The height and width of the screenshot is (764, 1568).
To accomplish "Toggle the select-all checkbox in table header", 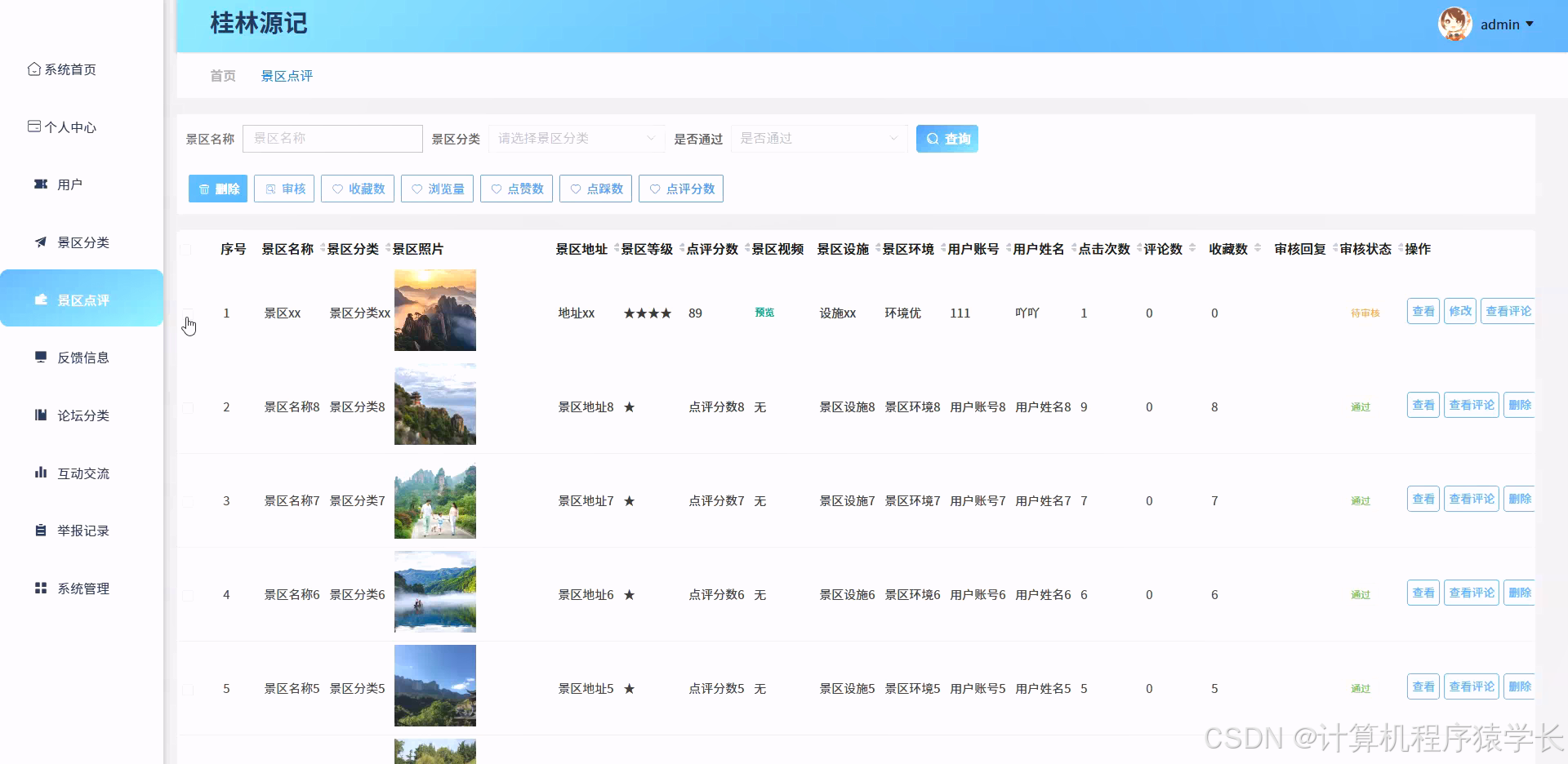I will click(x=186, y=249).
